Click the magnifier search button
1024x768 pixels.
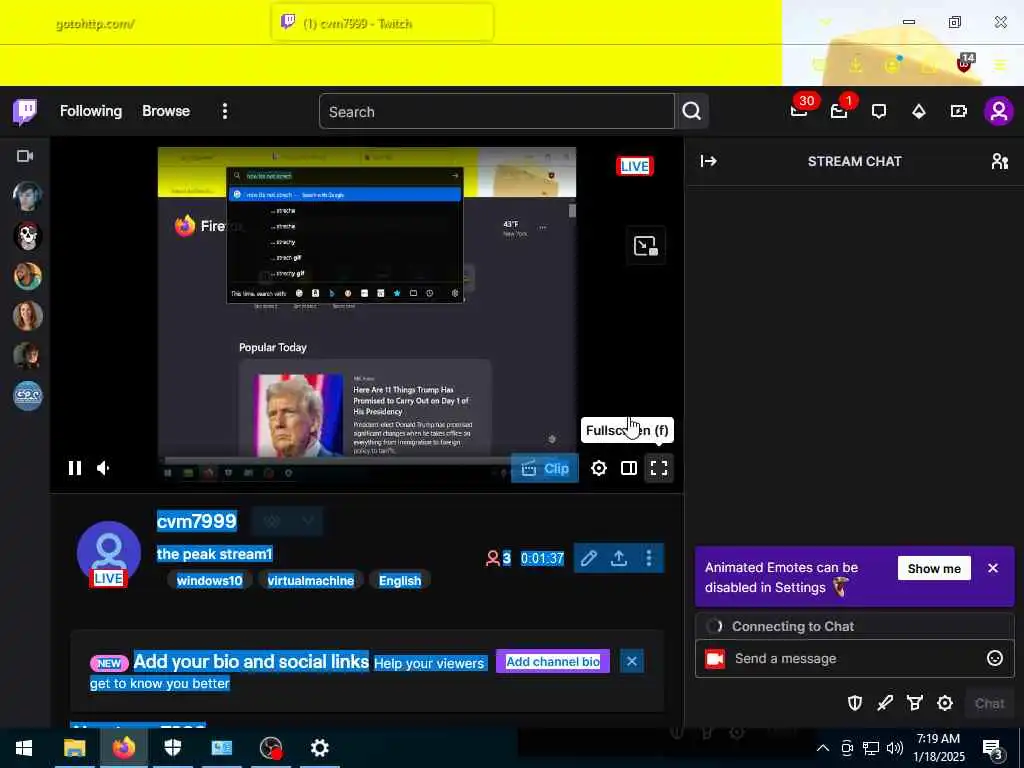692,112
